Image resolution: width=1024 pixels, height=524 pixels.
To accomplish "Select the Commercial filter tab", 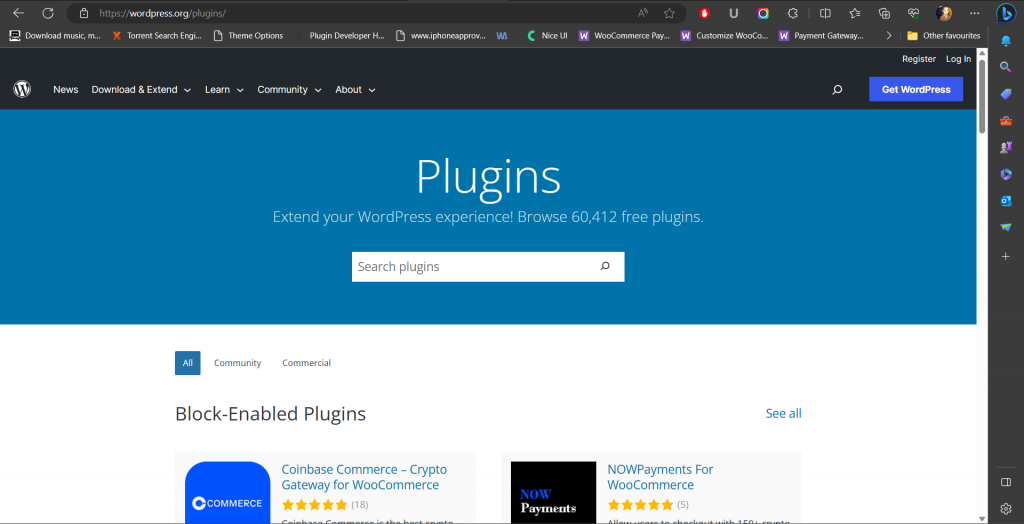I will pyautogui.click(x=306, y=363).
